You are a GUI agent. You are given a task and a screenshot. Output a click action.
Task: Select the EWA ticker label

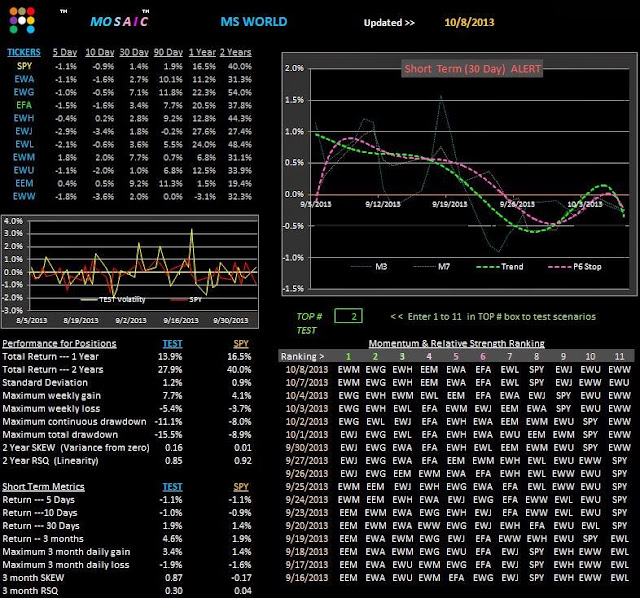pos(24,79)
